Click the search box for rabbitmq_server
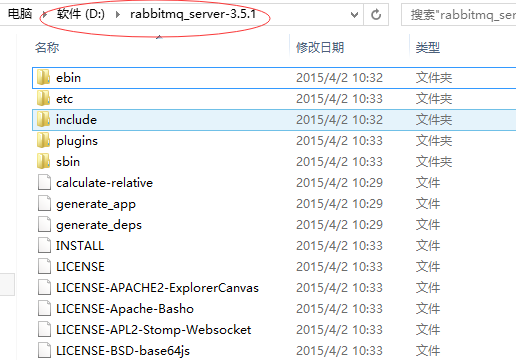Viewport: 516px width, 360px height. (459, 15)
